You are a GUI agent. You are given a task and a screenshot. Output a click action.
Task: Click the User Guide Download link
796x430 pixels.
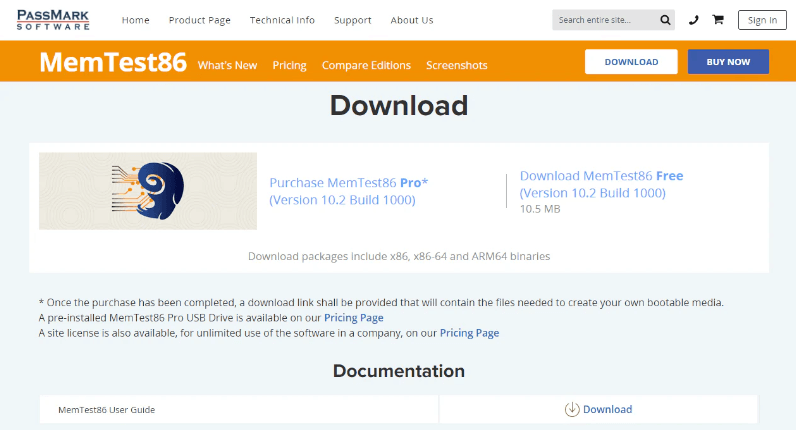pyautogui.click(x=607, y=409)
